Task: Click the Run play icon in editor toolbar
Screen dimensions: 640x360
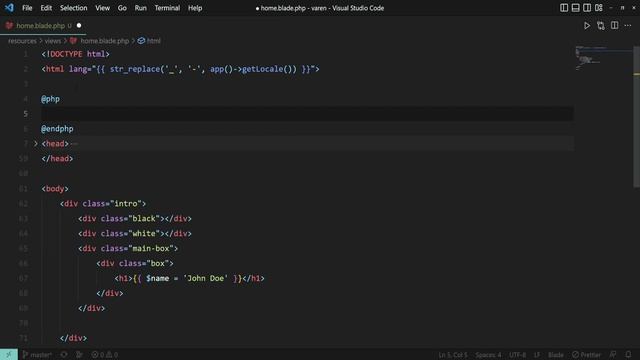Action: 587,26
